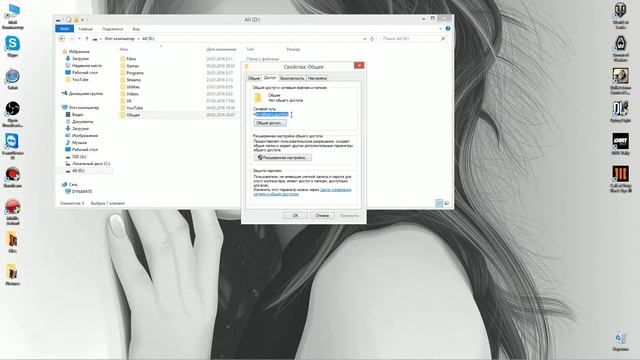Screen dimensions: 640x360
Task: Open the Вид ribbon tab
Action: (136, 29)
